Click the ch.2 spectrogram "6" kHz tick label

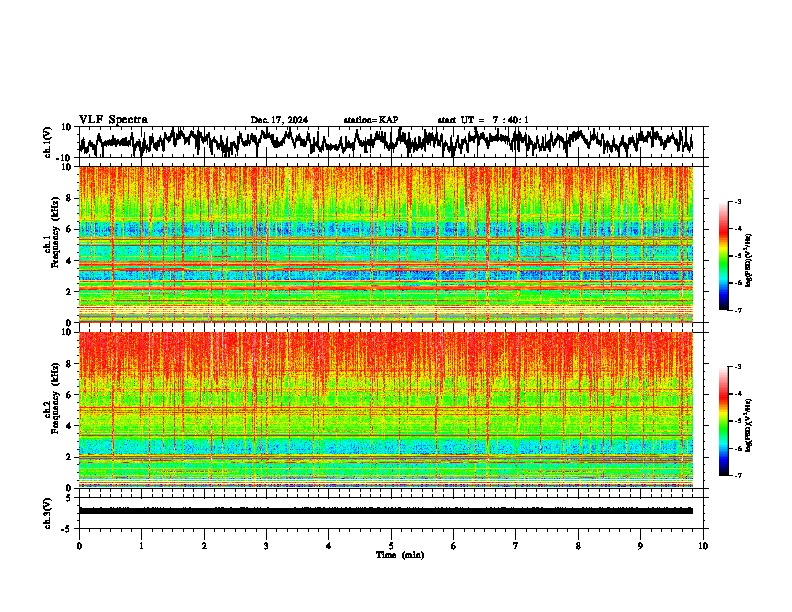click(69, 395)
